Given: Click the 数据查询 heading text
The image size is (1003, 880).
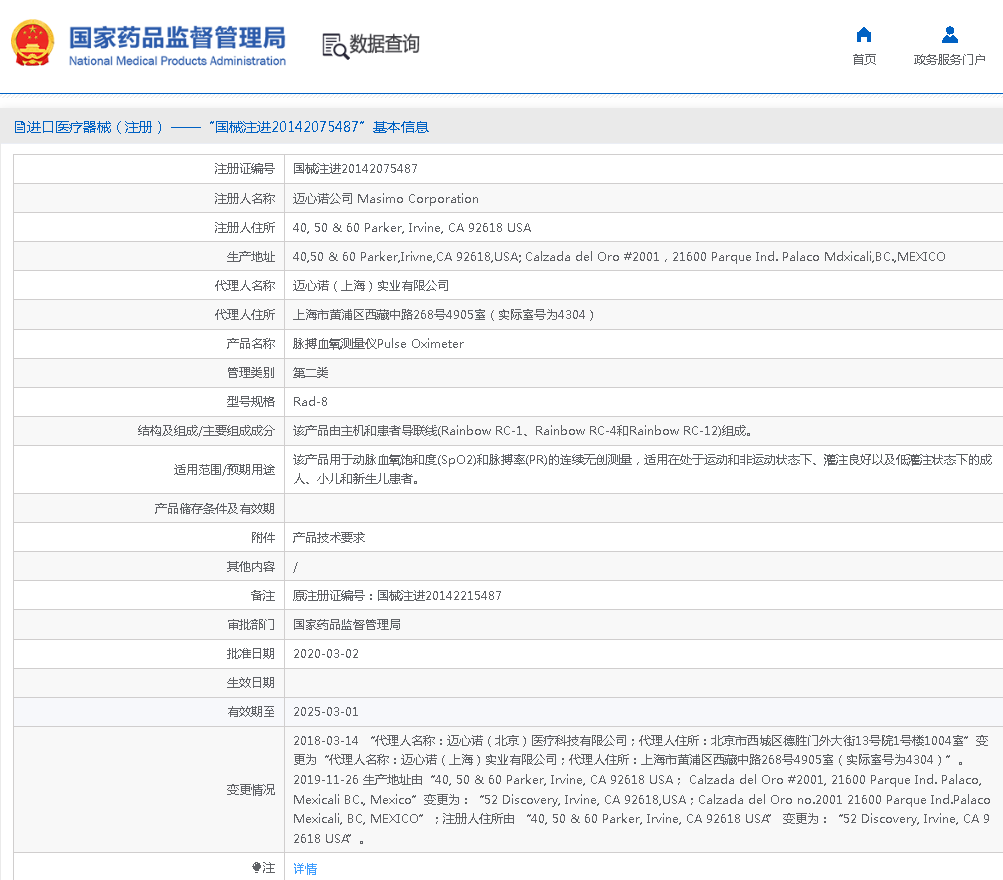Looking at the screenshot, I should click(x=384, y=44).
